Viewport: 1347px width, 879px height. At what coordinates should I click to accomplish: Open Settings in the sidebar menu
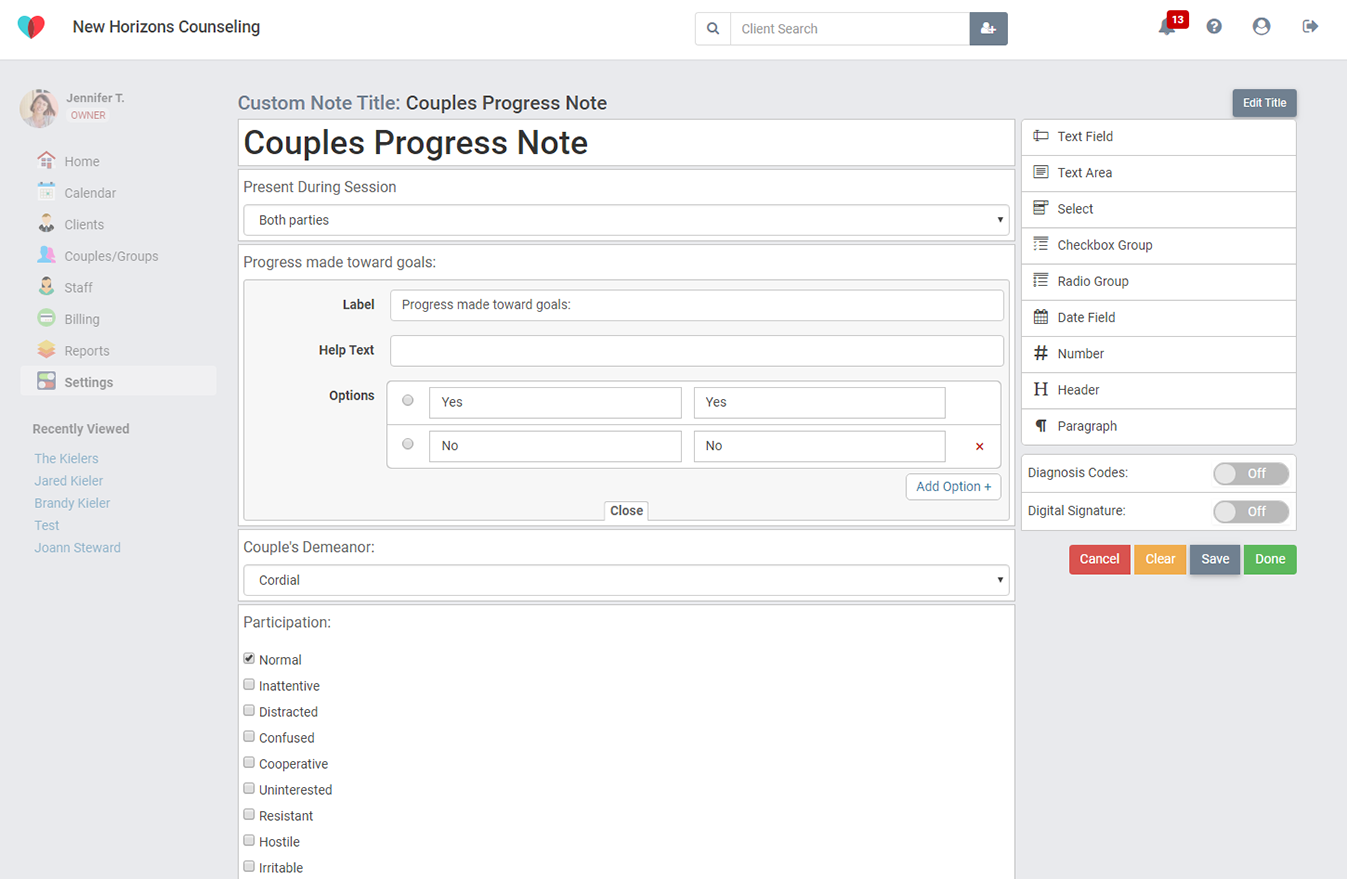click(x=89, y=382)
